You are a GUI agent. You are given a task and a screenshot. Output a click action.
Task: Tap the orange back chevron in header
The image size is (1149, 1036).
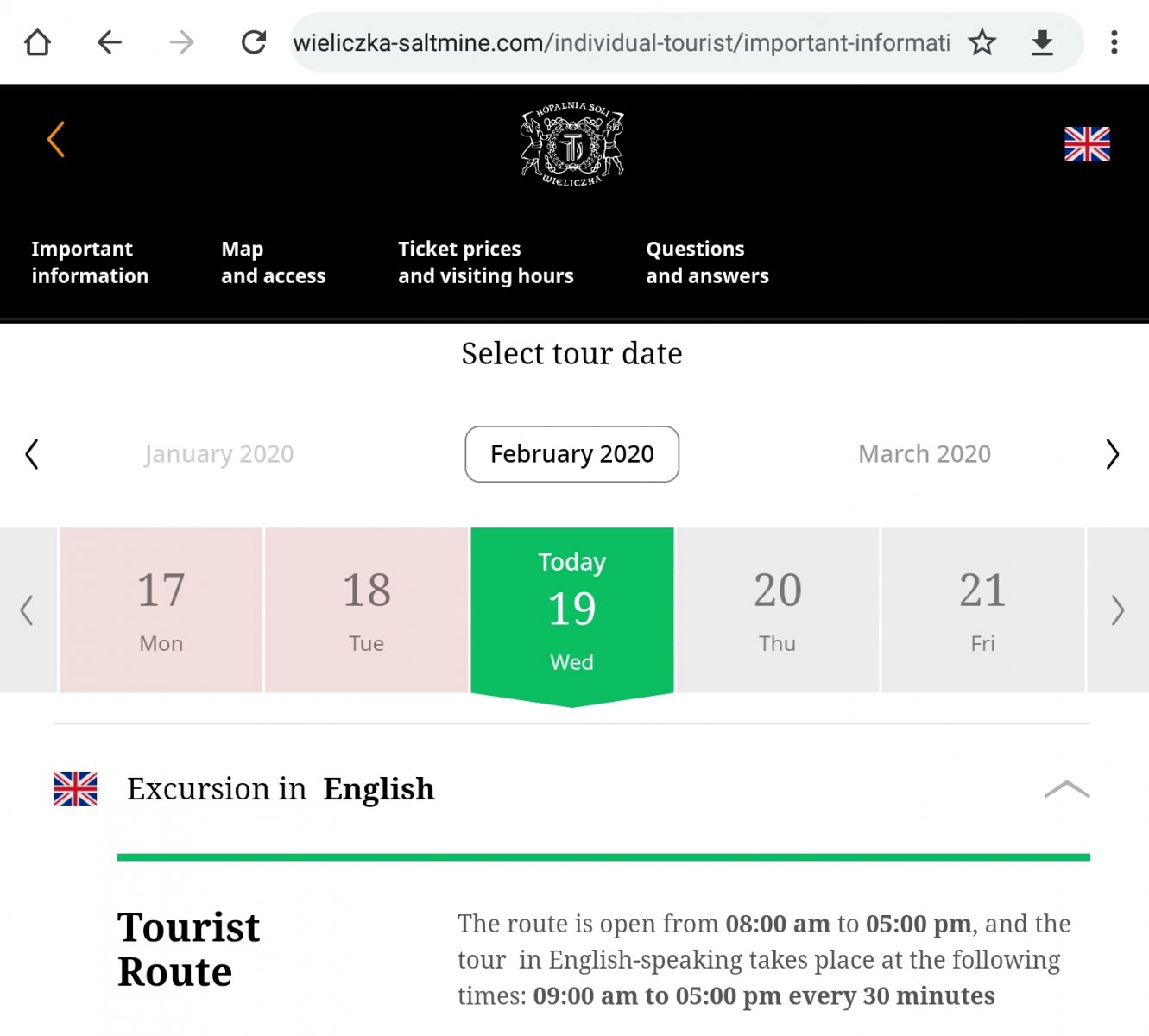pyautogui.click(x=56, y=140)
